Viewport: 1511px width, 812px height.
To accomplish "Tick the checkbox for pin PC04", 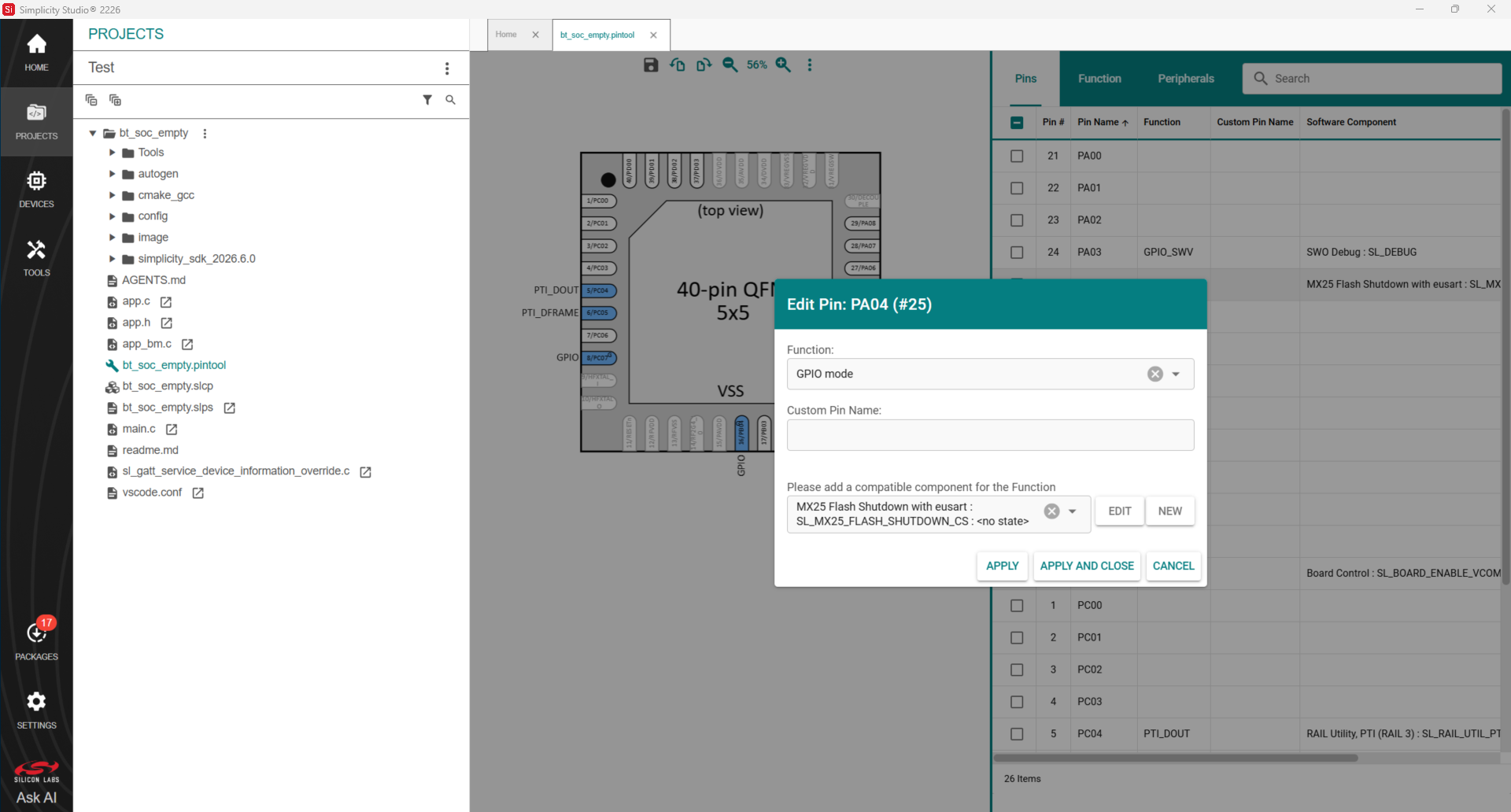I will [x=1017, y=734].
